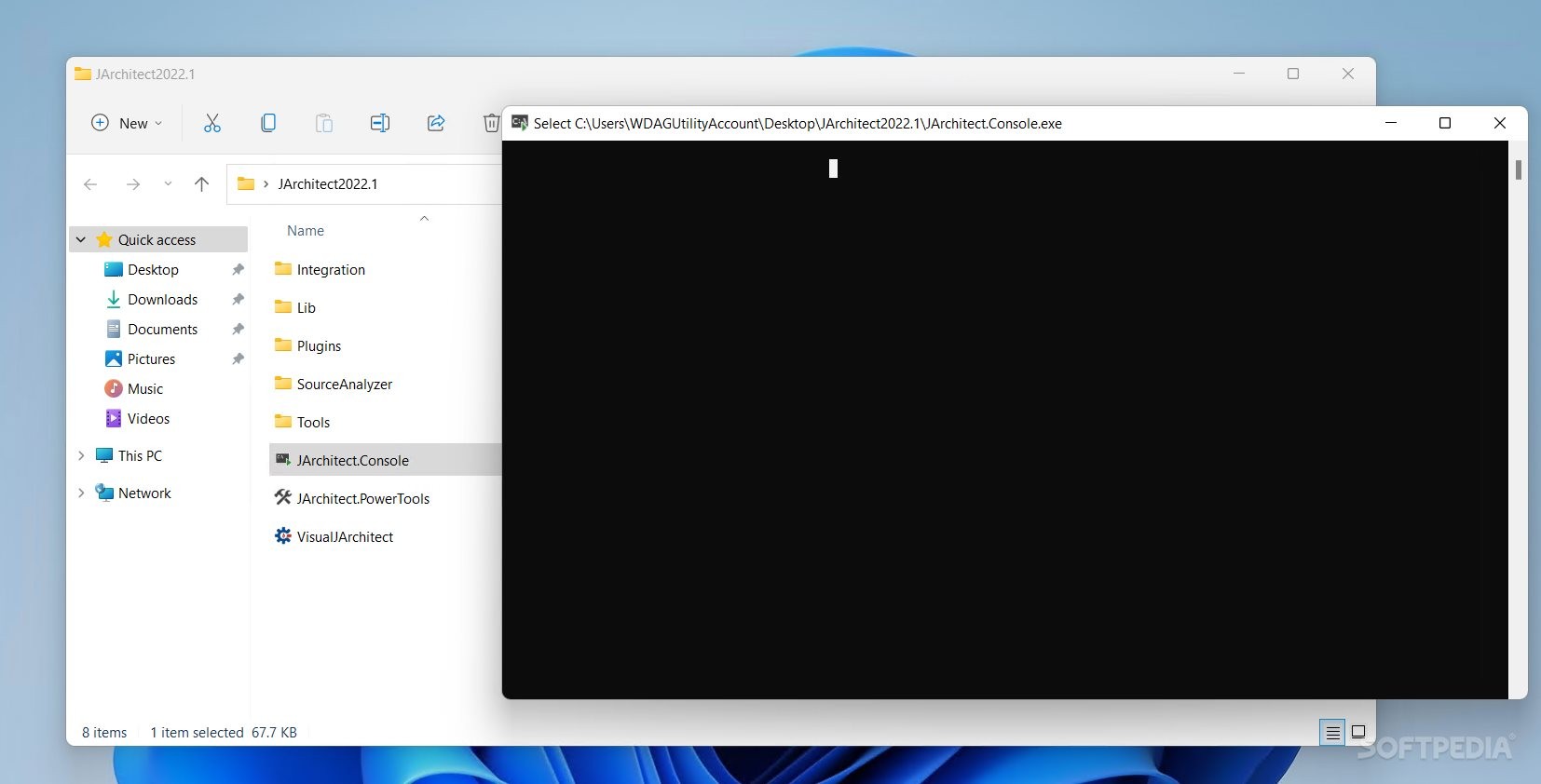Click the Paste clipboard icon
The image size is (1541, 784).
324,123
